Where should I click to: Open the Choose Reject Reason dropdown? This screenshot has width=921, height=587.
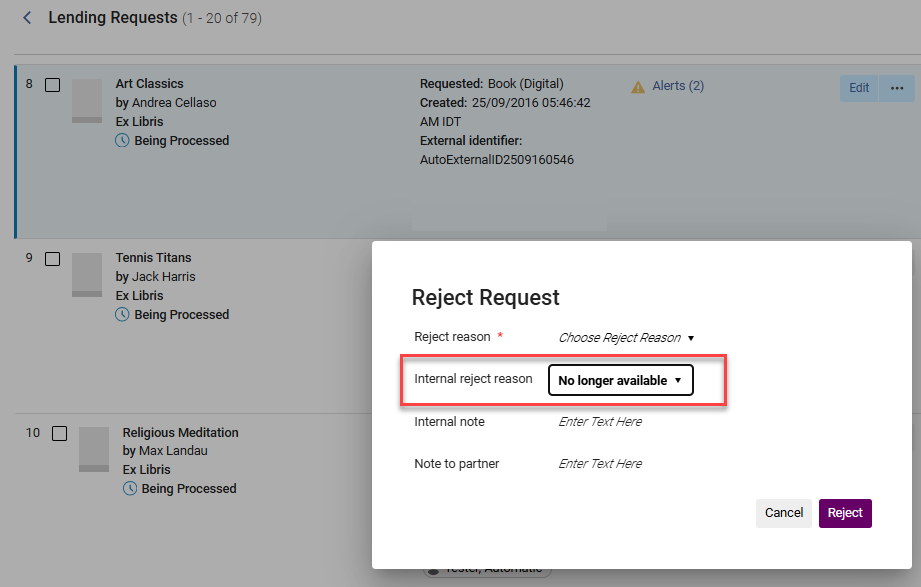[x=625, y=338]
